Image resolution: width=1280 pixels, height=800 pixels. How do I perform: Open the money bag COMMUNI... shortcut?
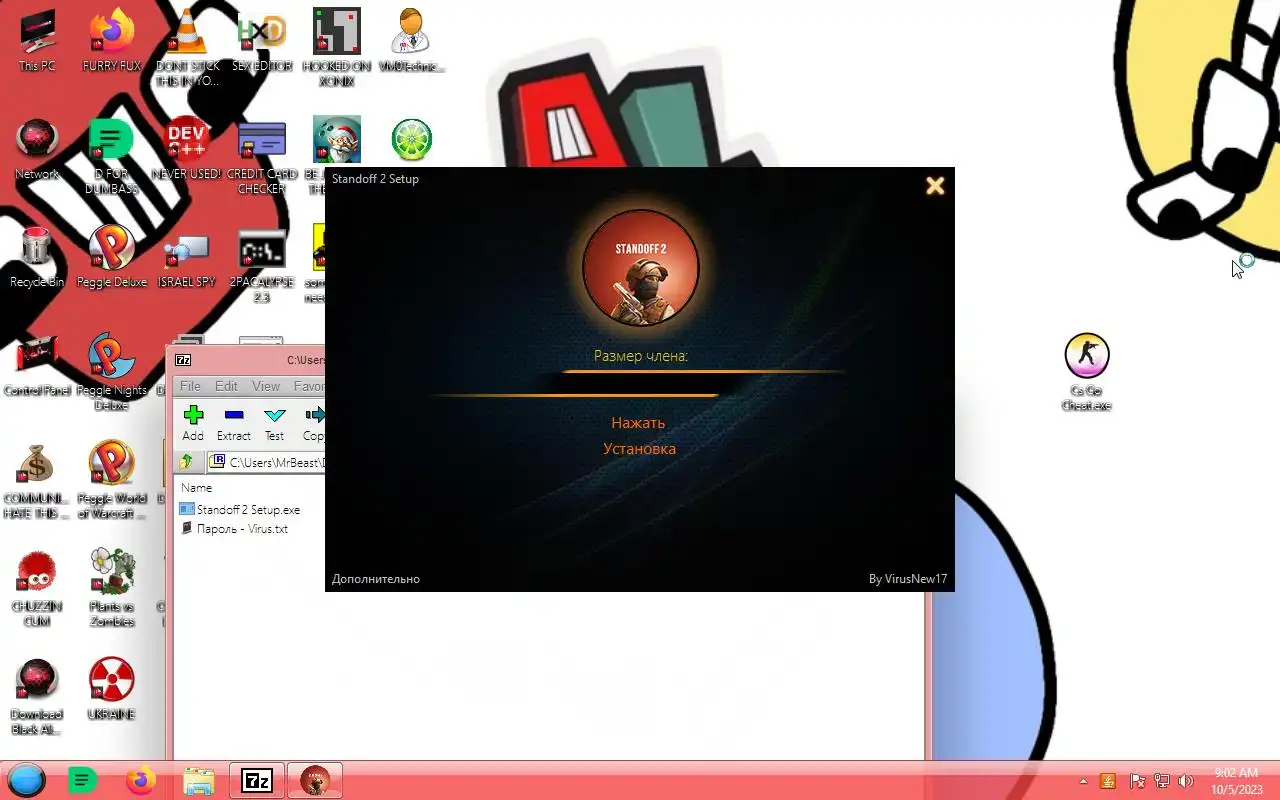click(x=37, y=480)
